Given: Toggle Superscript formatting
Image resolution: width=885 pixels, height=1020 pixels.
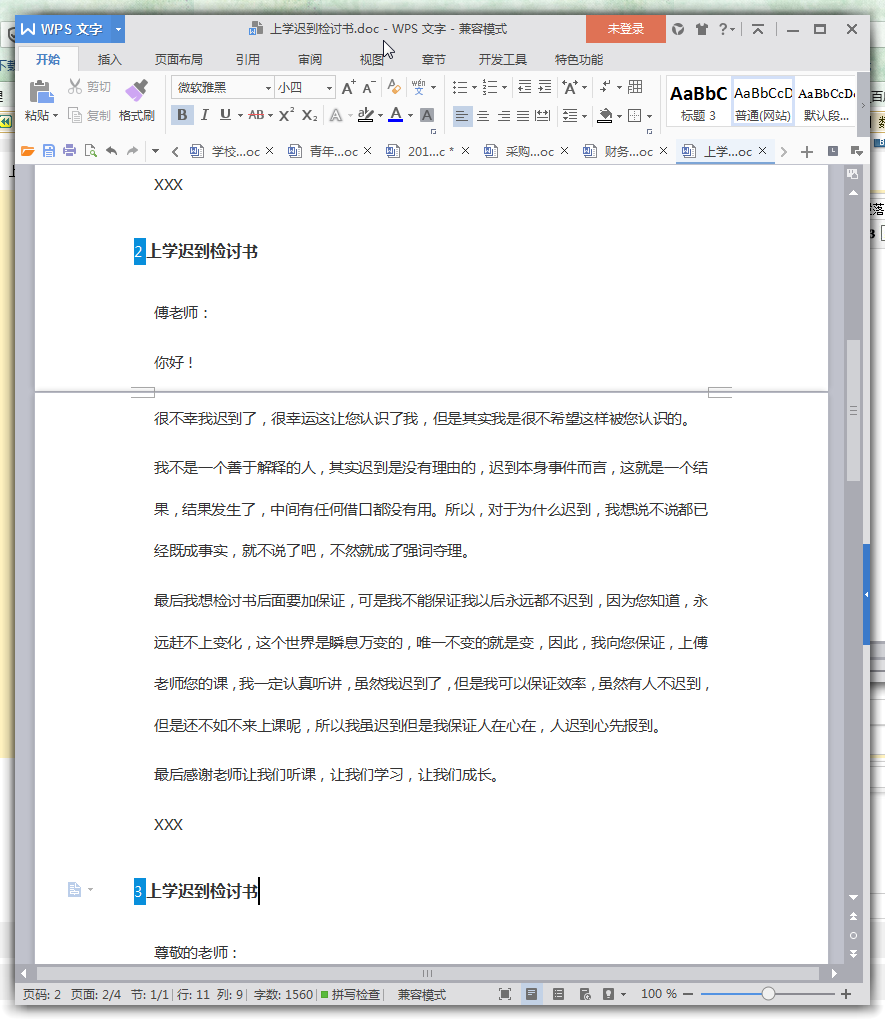Looking at the screenshot, I should [286, 115].
